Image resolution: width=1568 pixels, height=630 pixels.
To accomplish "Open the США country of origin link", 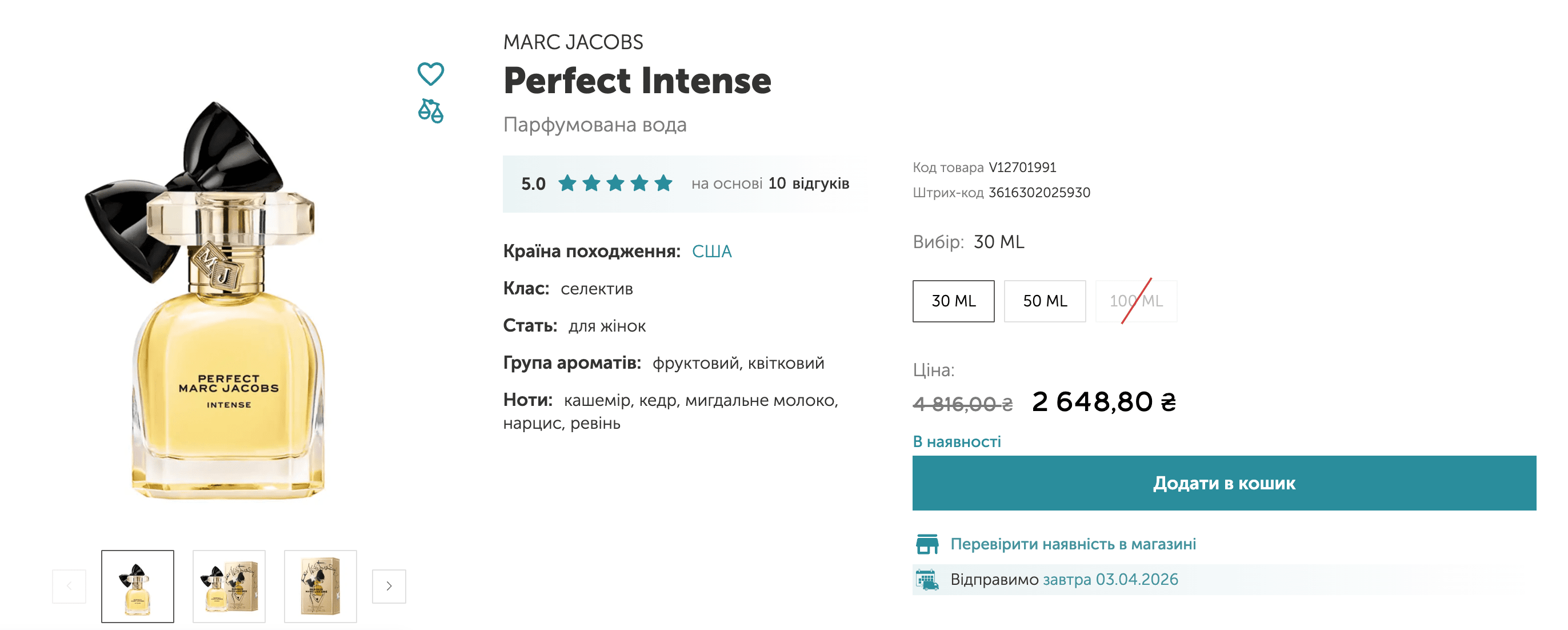I will 711,252.
